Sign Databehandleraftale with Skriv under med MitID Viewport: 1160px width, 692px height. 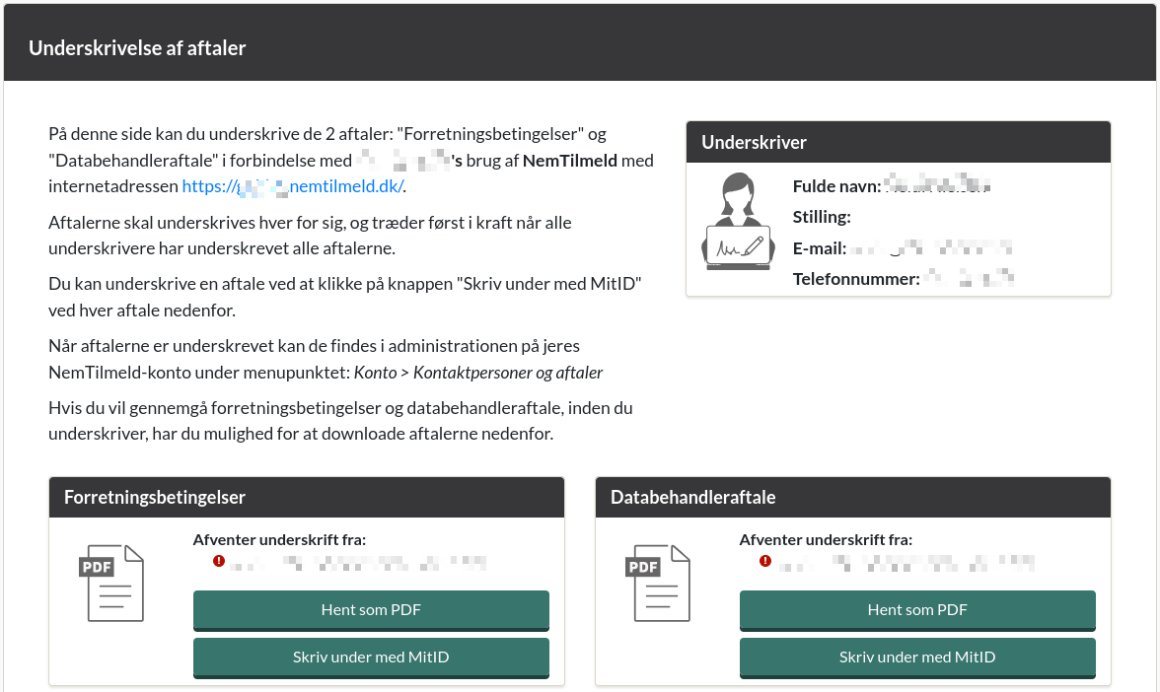[x=917, y=657]
